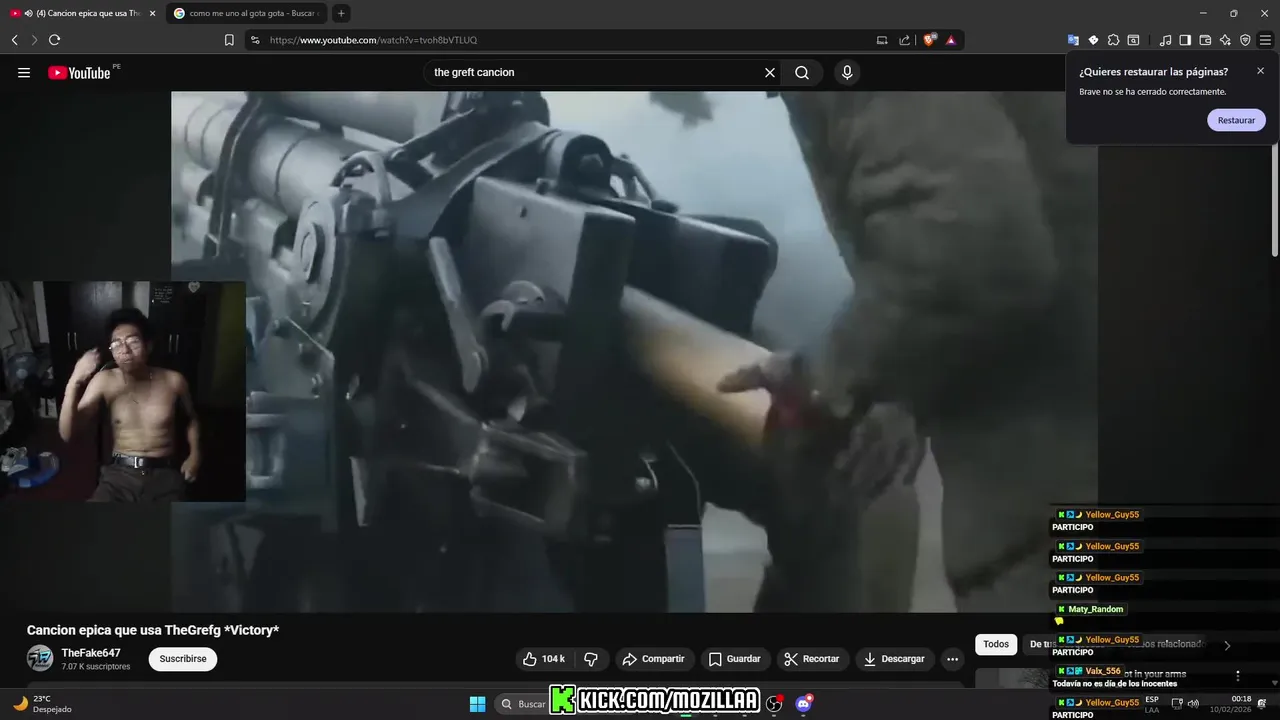The image size is (1280, 720).
Task: Download video with Descargar
Action: [x=894, y=659]
